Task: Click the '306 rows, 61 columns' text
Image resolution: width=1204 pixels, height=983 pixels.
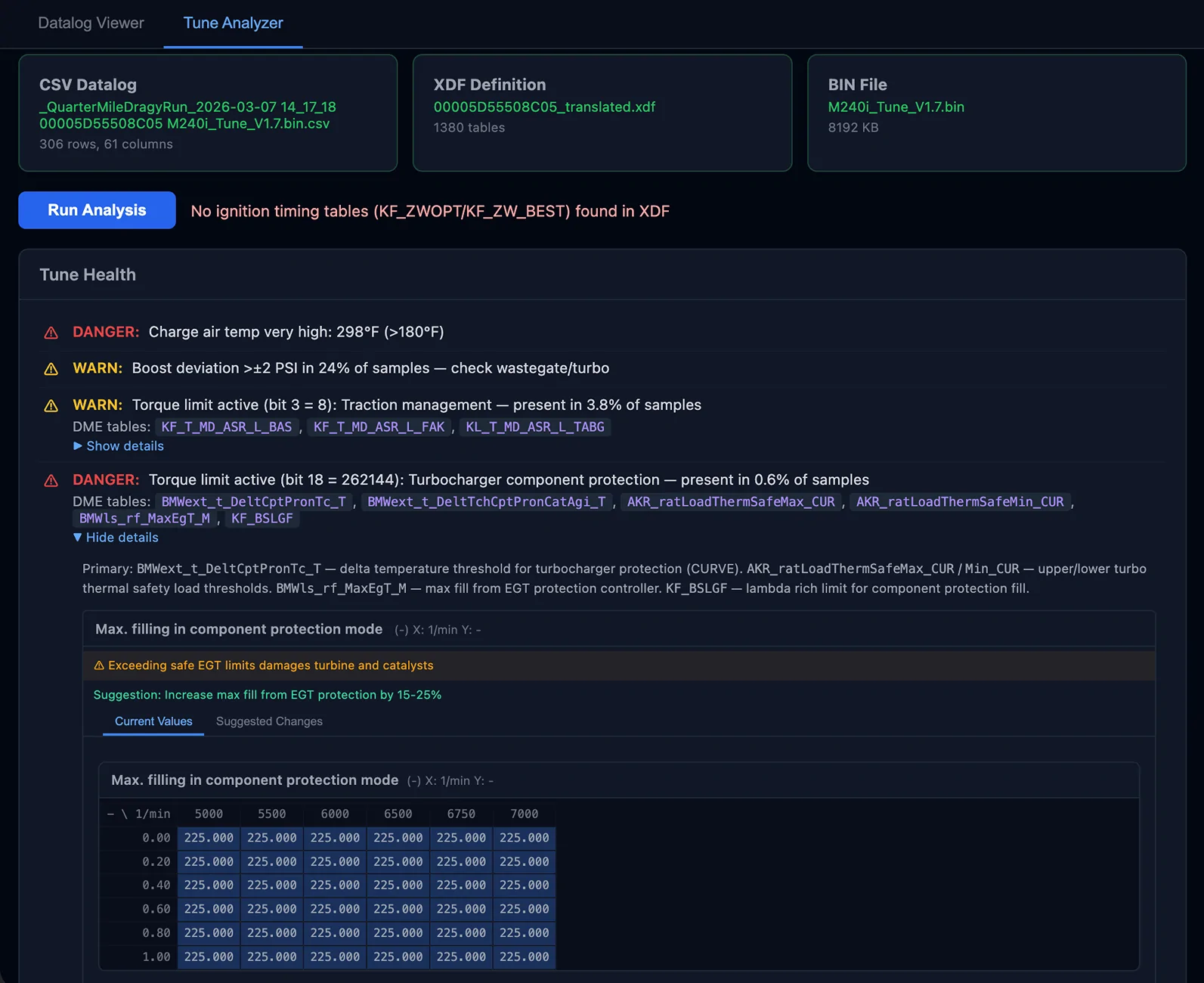Action: pos(106,144)
